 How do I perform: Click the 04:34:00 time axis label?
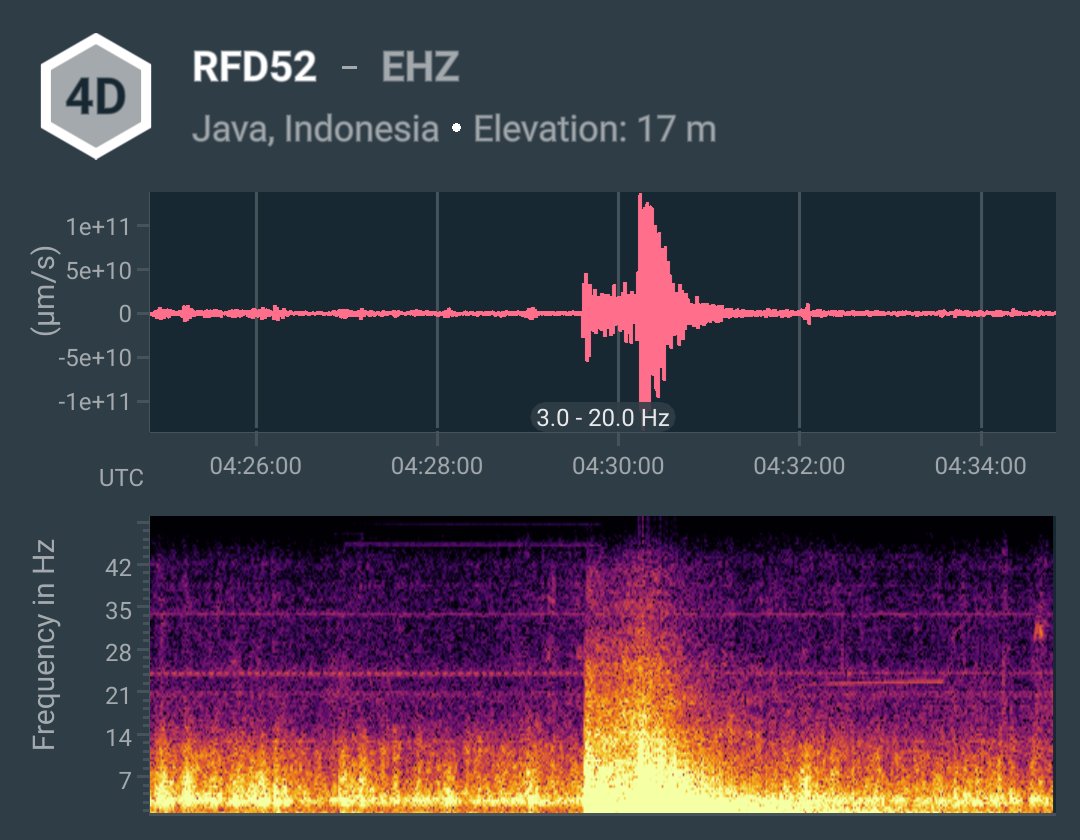point(980,465)
